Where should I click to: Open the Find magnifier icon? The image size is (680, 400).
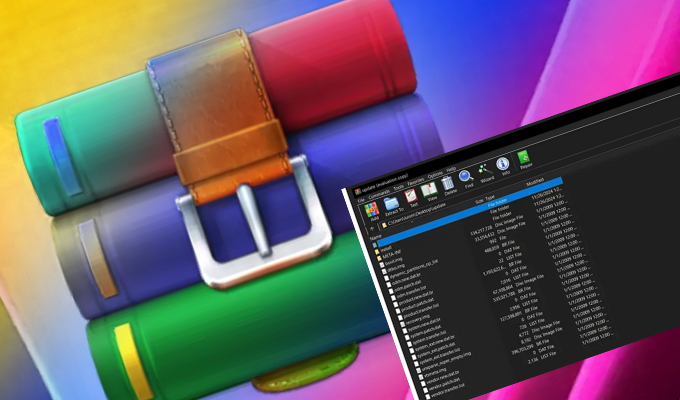pos(466,176)
